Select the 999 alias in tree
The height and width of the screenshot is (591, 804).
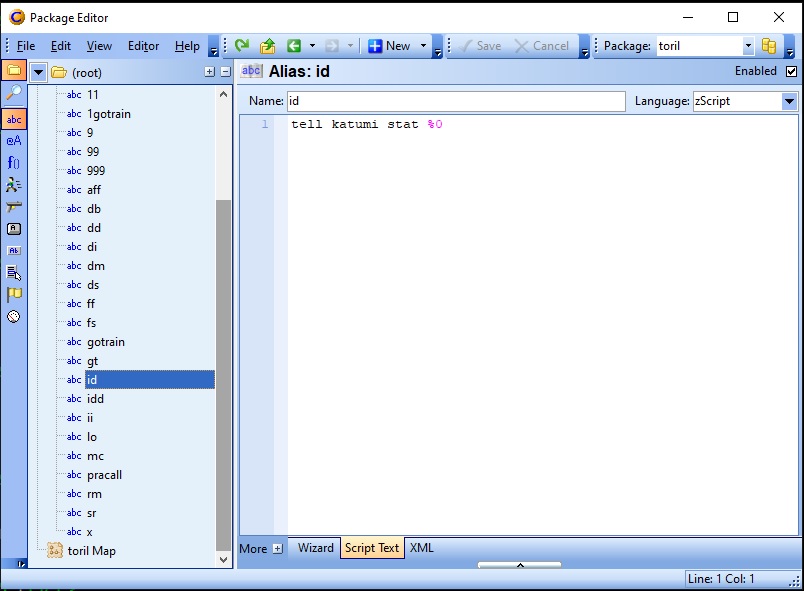pyautogui.click(x=96, y=171)
